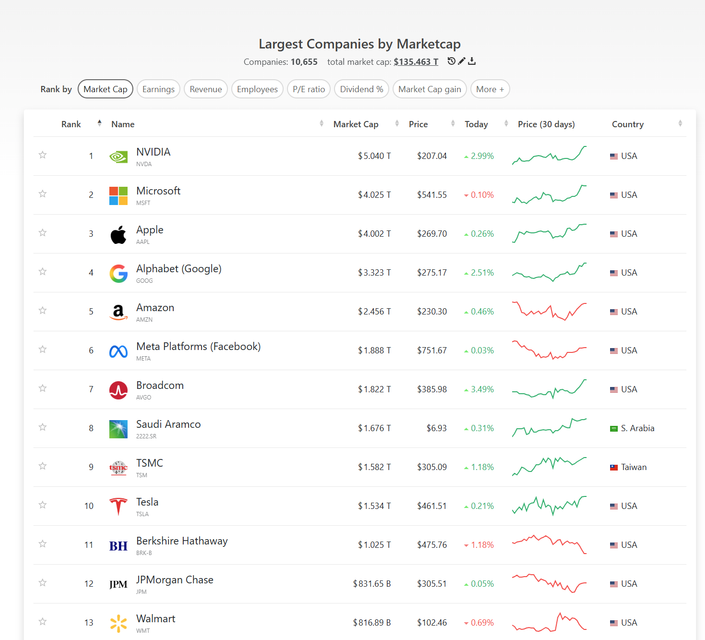Screen dimensions: 705x640
Task: Click the Tesla logo icon
Action: 118,506
